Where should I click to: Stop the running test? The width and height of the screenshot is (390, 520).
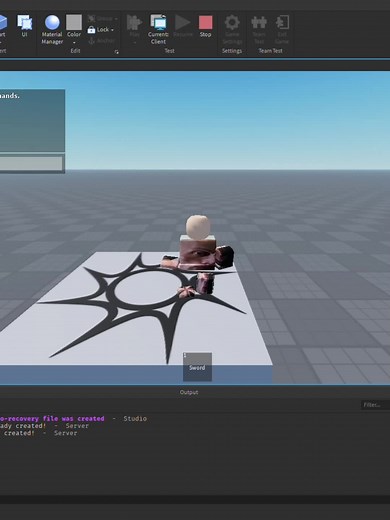click(205, 26)
